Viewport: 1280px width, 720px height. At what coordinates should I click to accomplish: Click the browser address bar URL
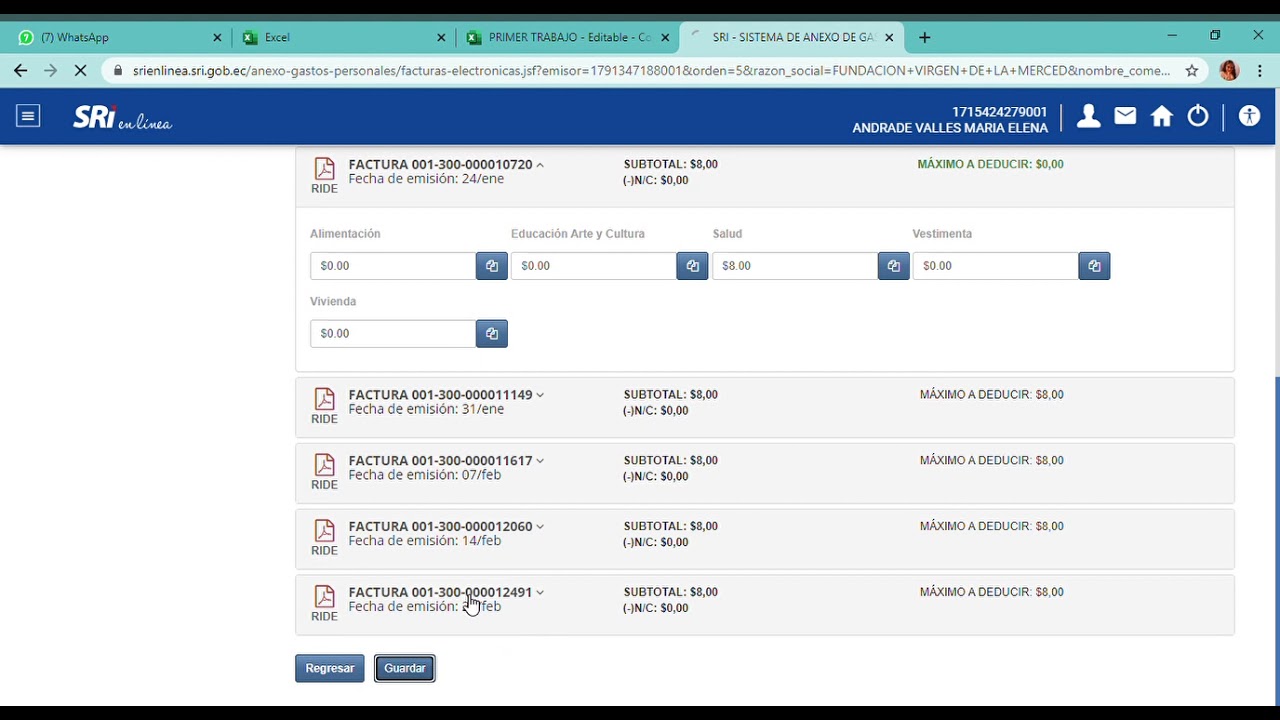(651, 71)
